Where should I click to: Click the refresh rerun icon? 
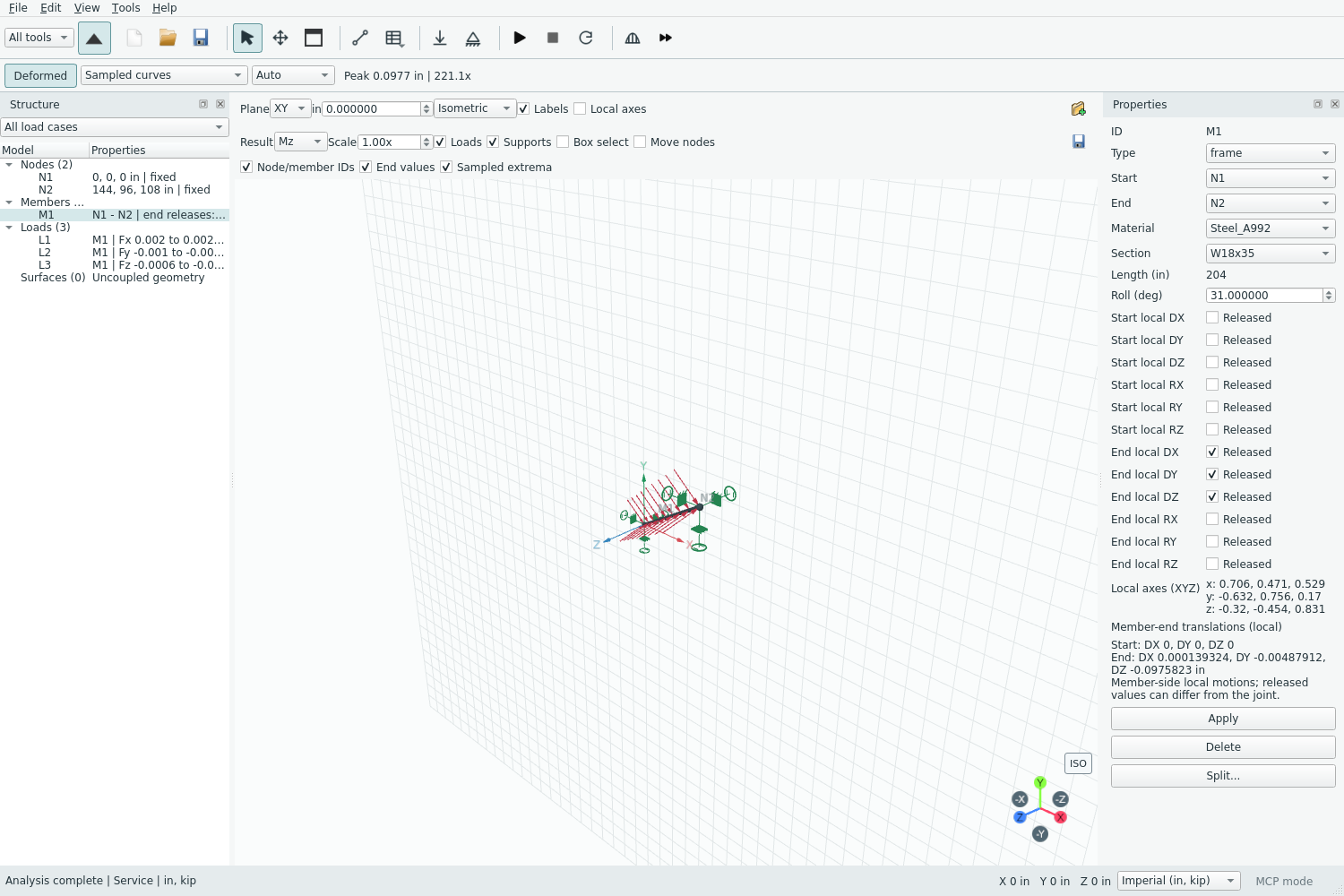point(586,38)
